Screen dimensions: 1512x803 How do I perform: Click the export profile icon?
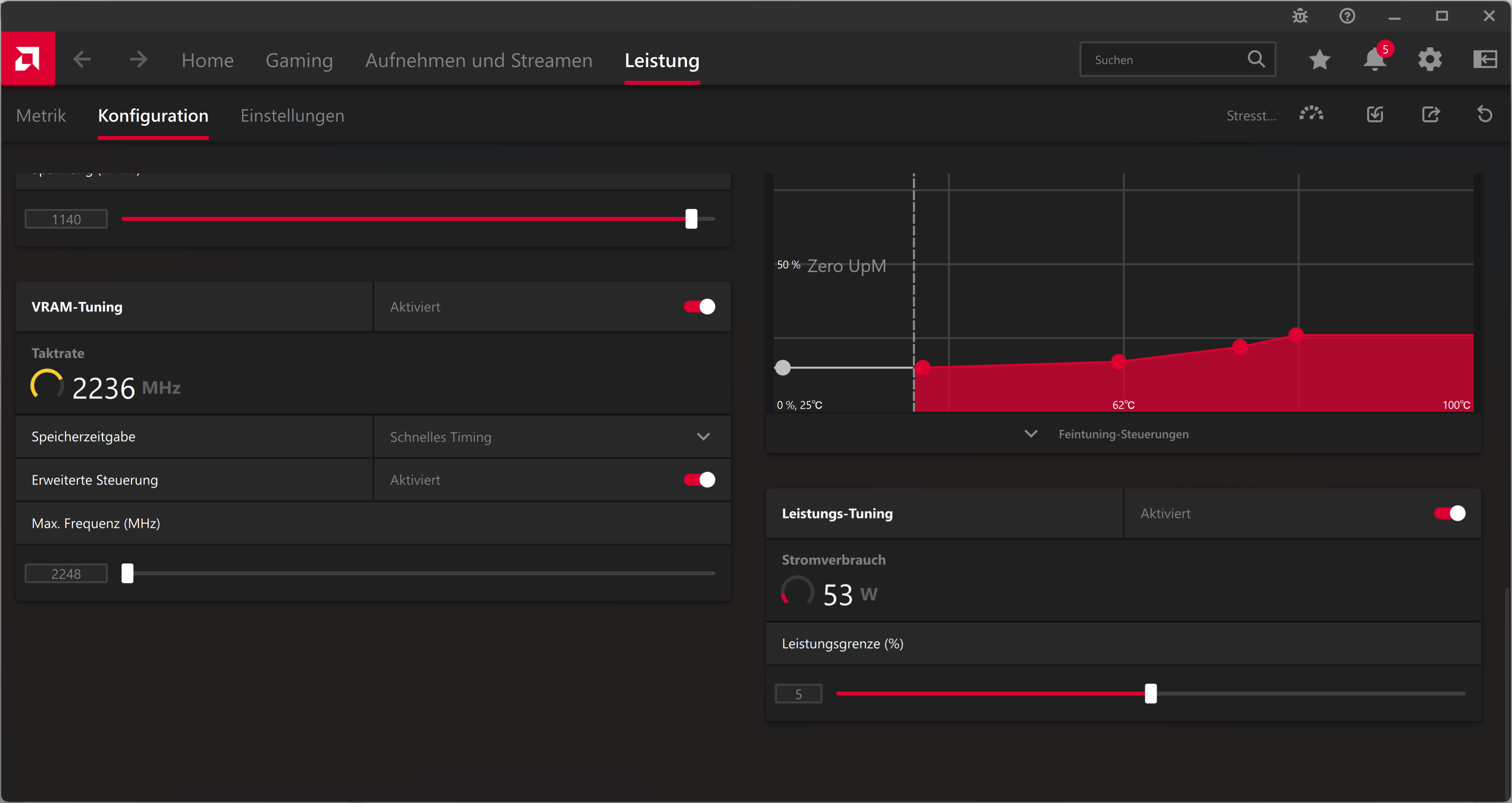(1430, 114)
